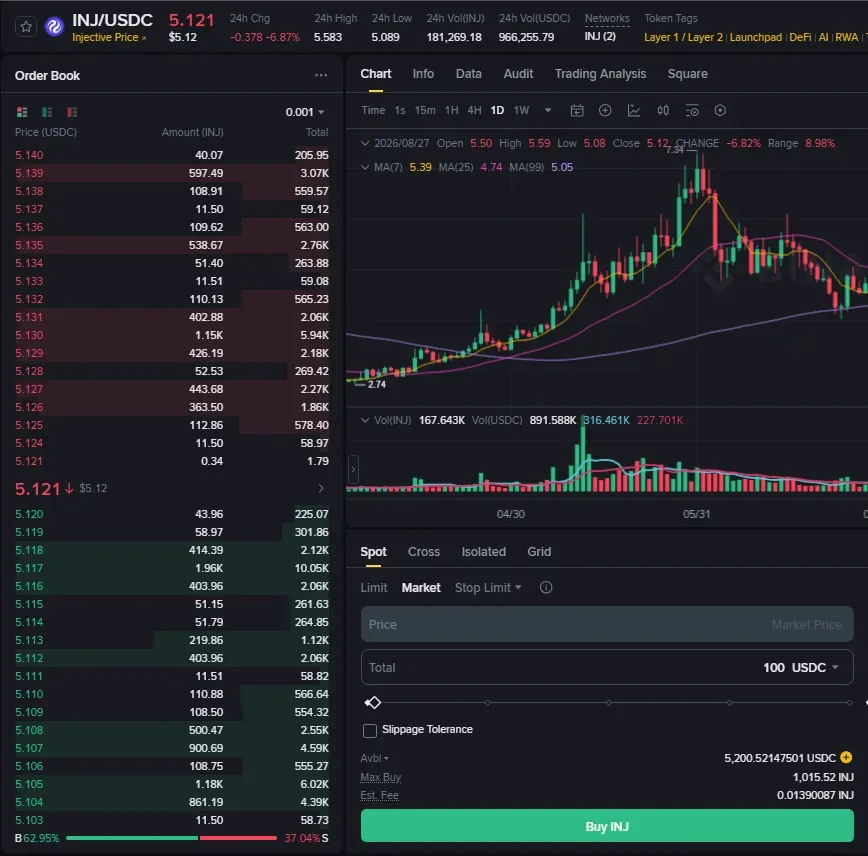Enable Slippage Tolerance checkbox
Image resolution: width=868 pixels, height=856 pixels.
click(x=370, y=731)
